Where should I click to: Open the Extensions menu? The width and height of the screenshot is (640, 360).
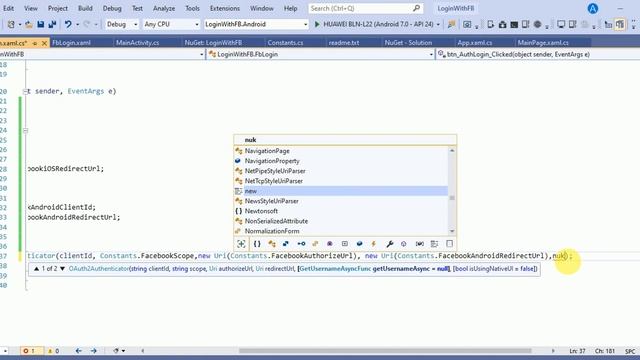click(224, 8)
